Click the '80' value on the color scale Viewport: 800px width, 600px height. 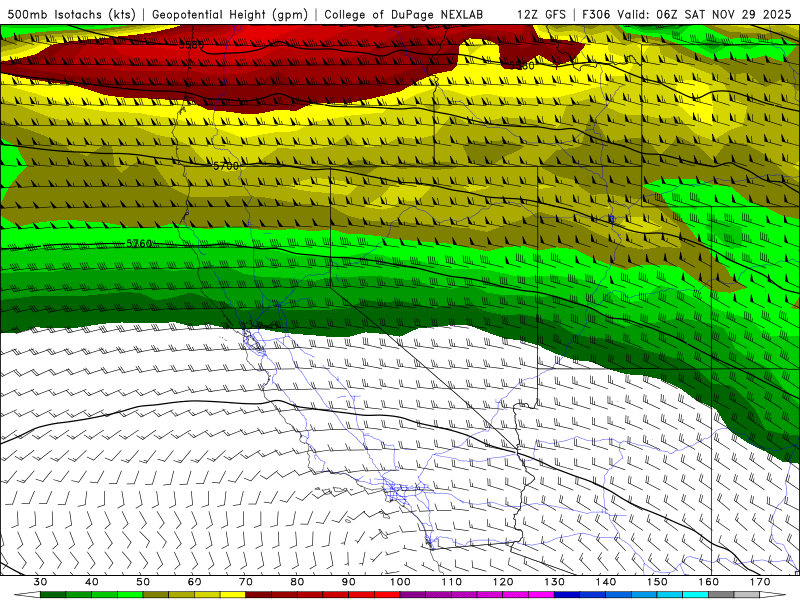click(297, 582)
